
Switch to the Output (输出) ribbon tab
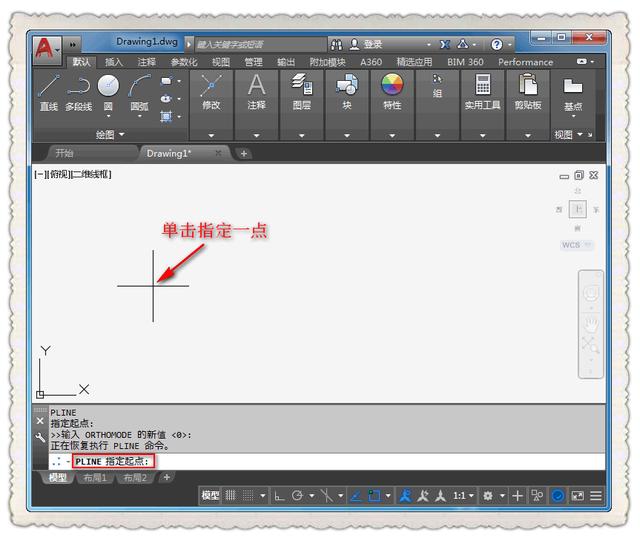pyautogui.click(x=286, y=62)
